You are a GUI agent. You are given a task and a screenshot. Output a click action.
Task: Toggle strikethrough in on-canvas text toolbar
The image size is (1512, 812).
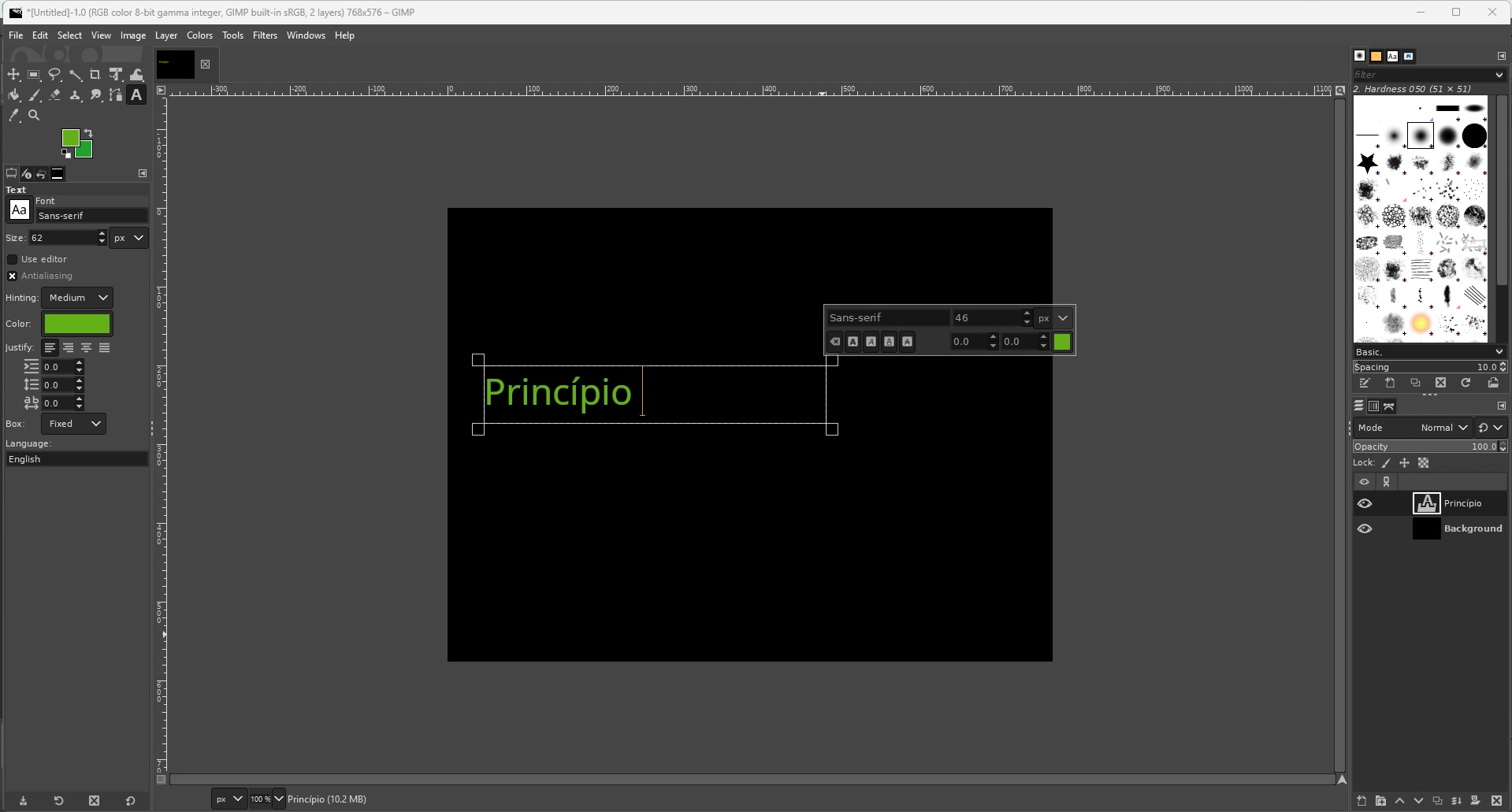pos(907,342)
